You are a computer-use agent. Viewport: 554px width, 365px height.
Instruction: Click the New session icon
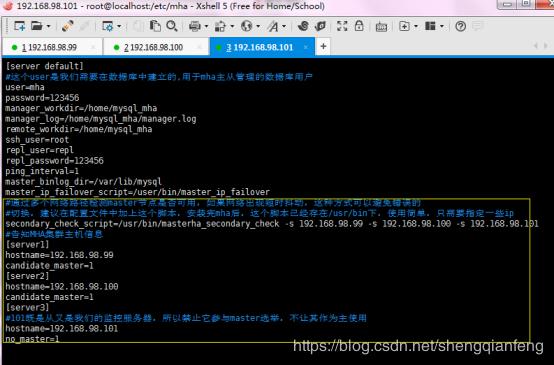click(19, 26)
